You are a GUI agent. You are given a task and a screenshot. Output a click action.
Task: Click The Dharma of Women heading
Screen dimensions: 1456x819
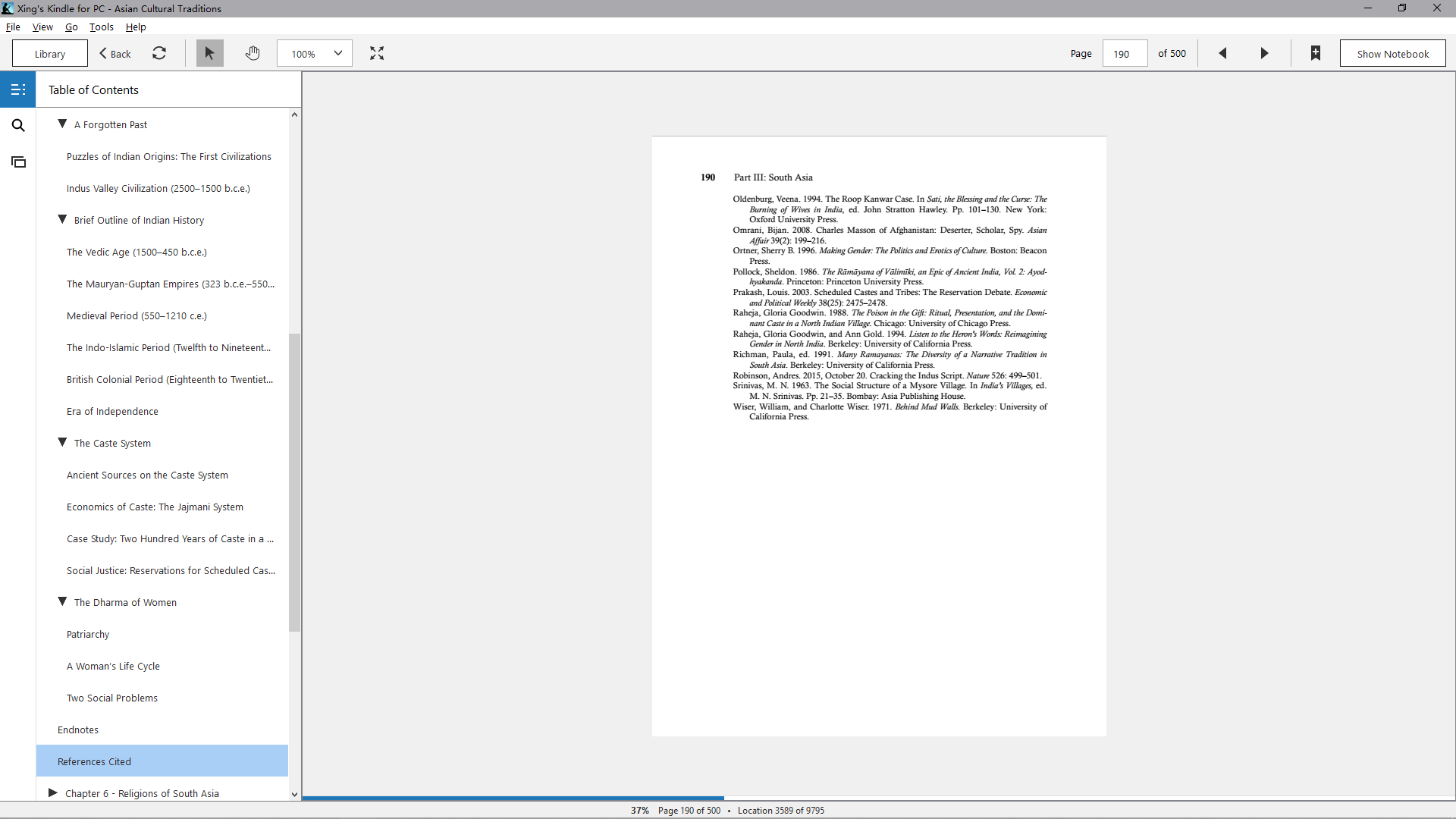coord(125,602)
